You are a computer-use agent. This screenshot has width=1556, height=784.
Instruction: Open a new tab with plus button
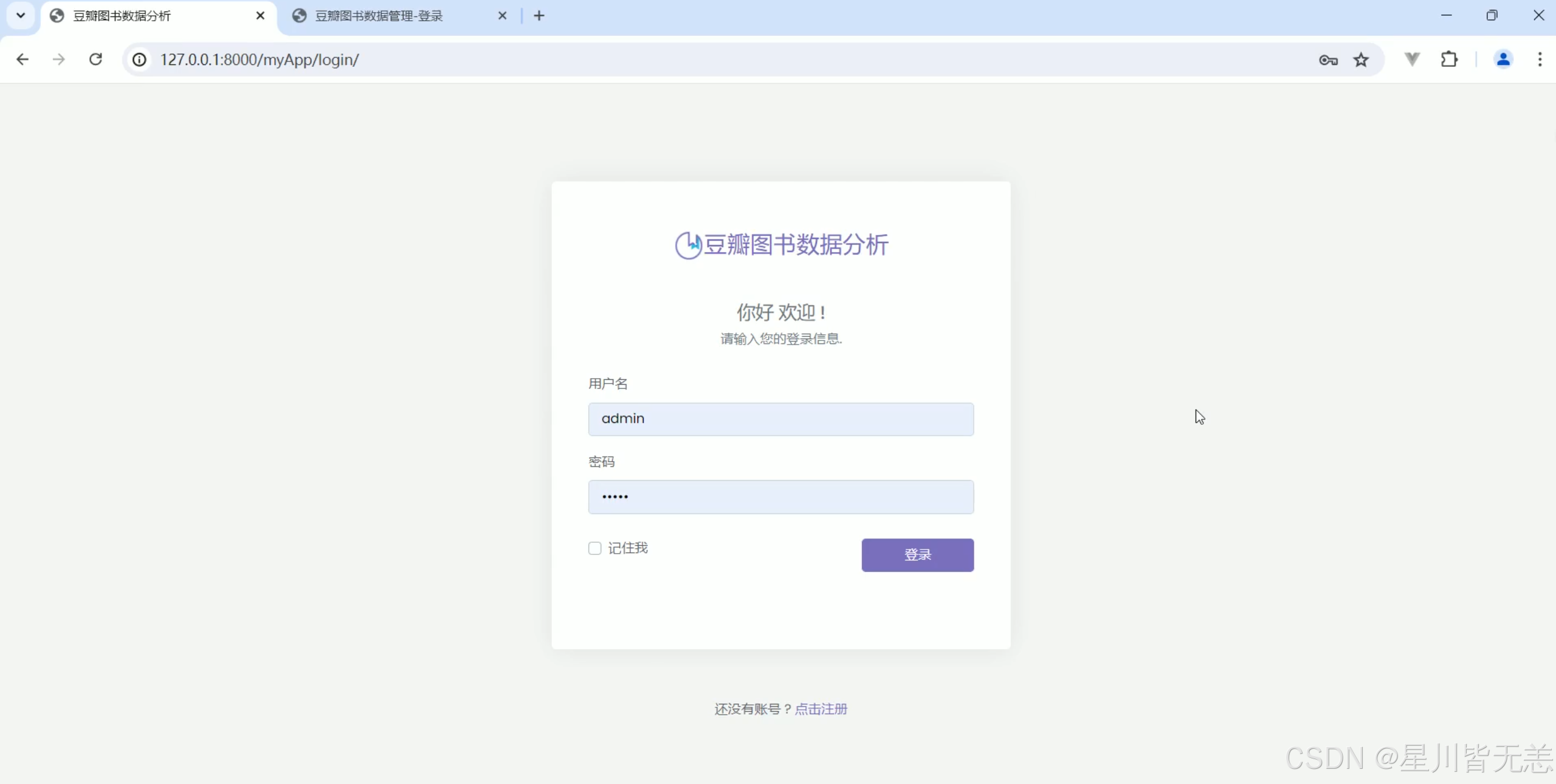pos(539,16)
